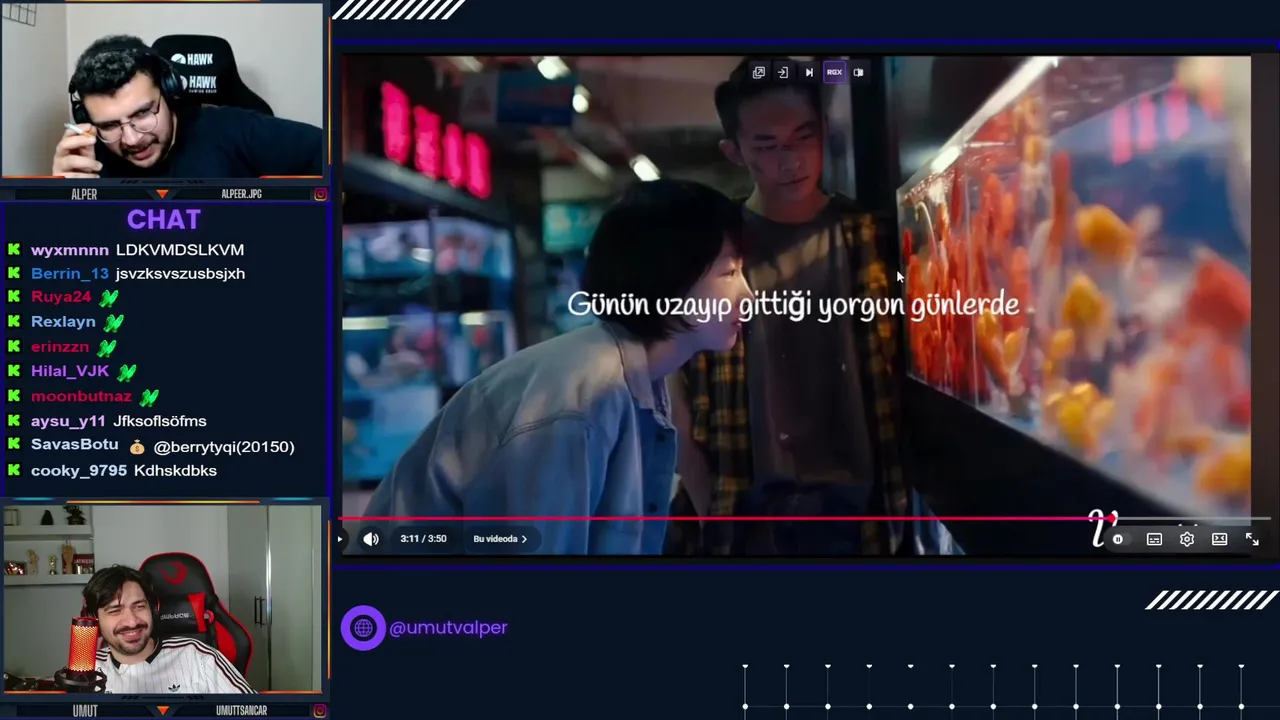Select username moonbutnaz in chat
The width and height of the screenshot is (1280, 720).
[81, 397]
